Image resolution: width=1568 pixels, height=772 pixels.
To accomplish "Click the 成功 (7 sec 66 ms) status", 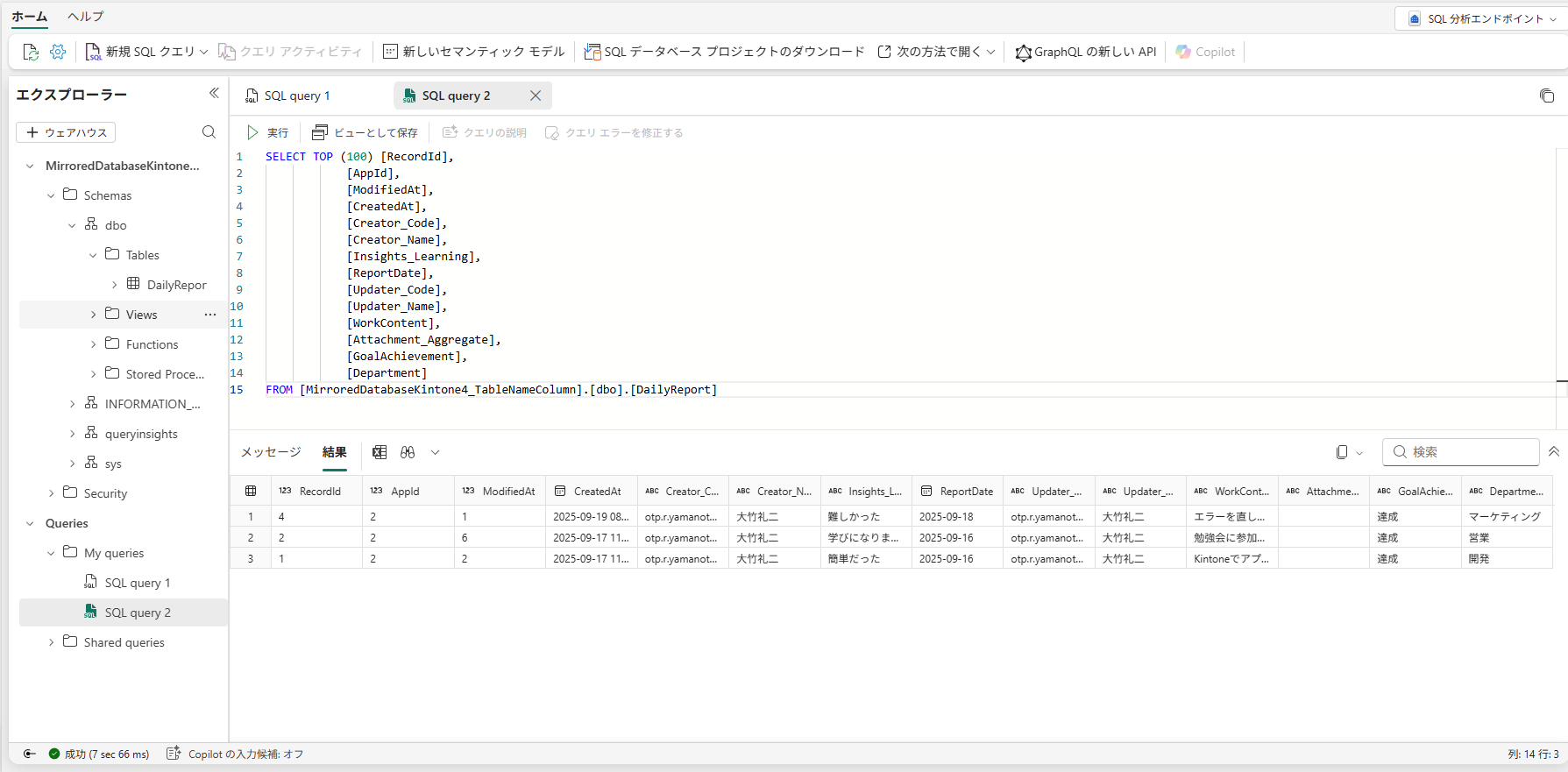I will coord(99,754).
